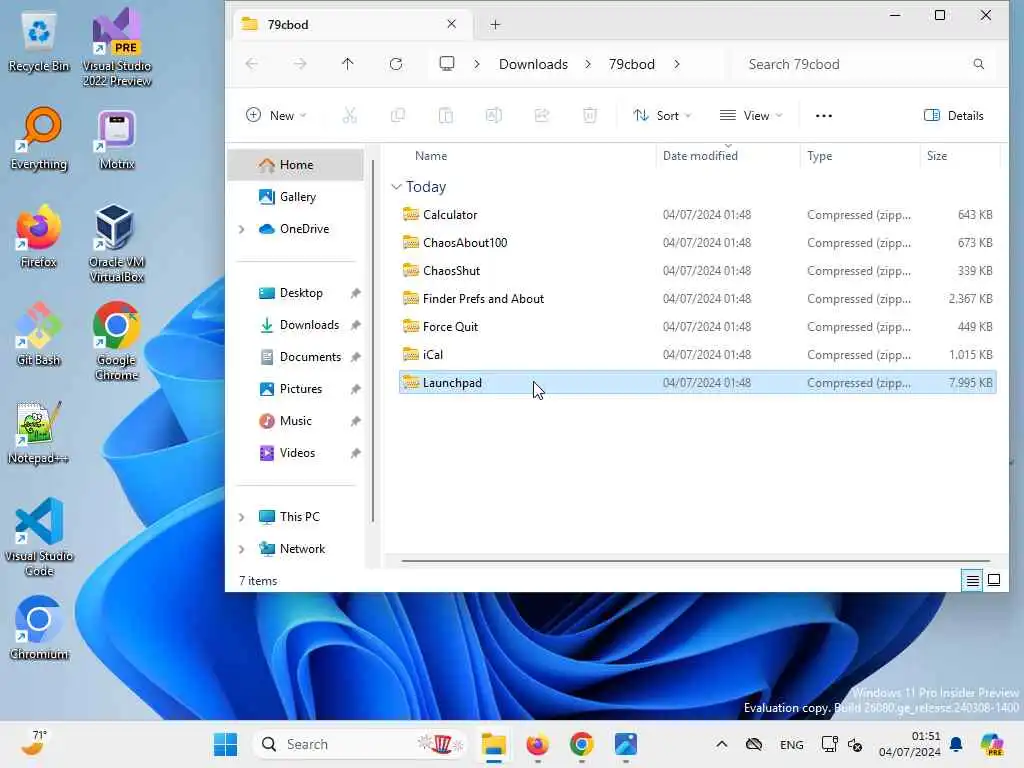Select Gallery in navigation pane
This screenshot has width=1024, height=768.
click(296, 197)
